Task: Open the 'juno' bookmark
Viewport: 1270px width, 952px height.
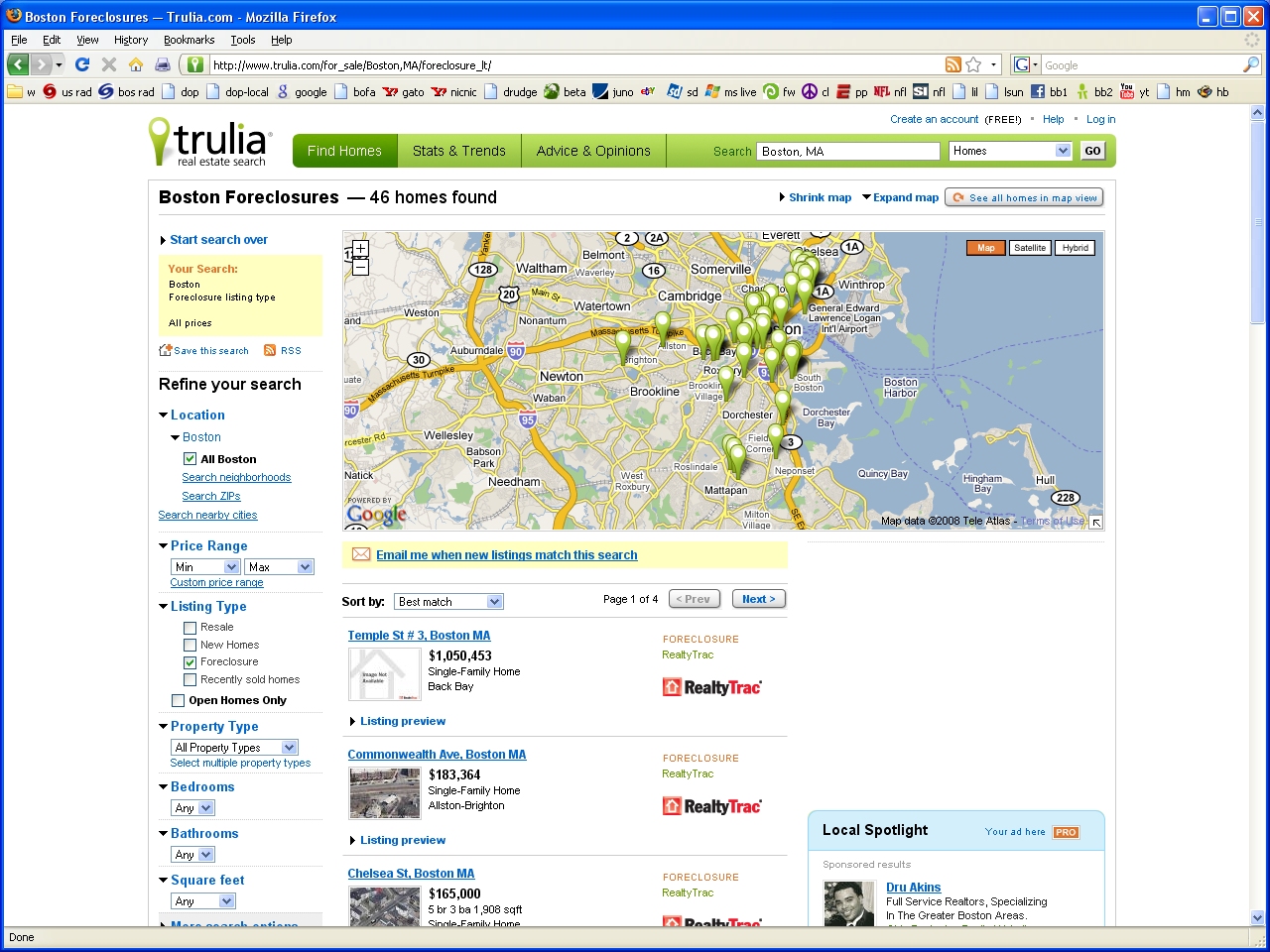Action: pyautogui.click(x=613, y=92)
